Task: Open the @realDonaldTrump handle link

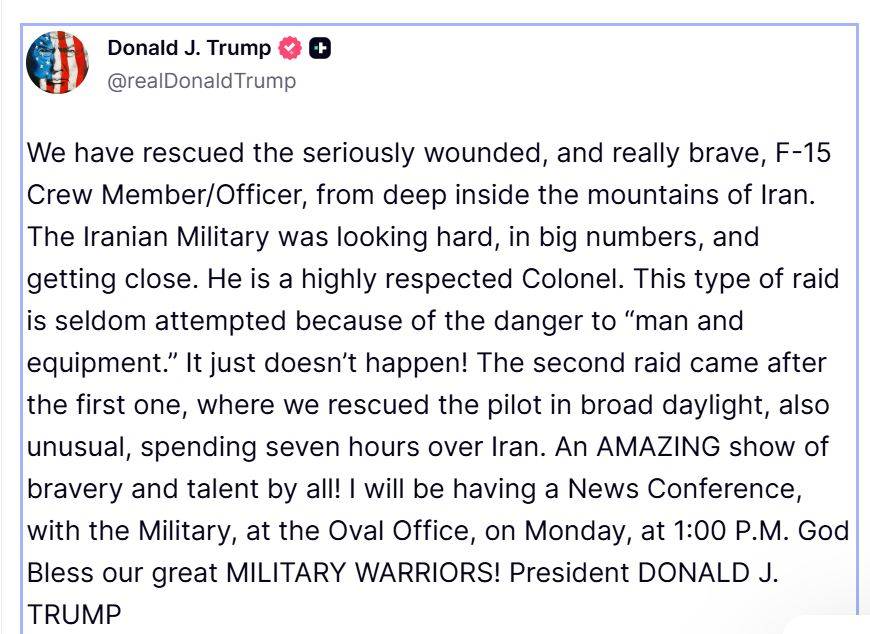Action: pyautogui.click(x=201, y=81)
